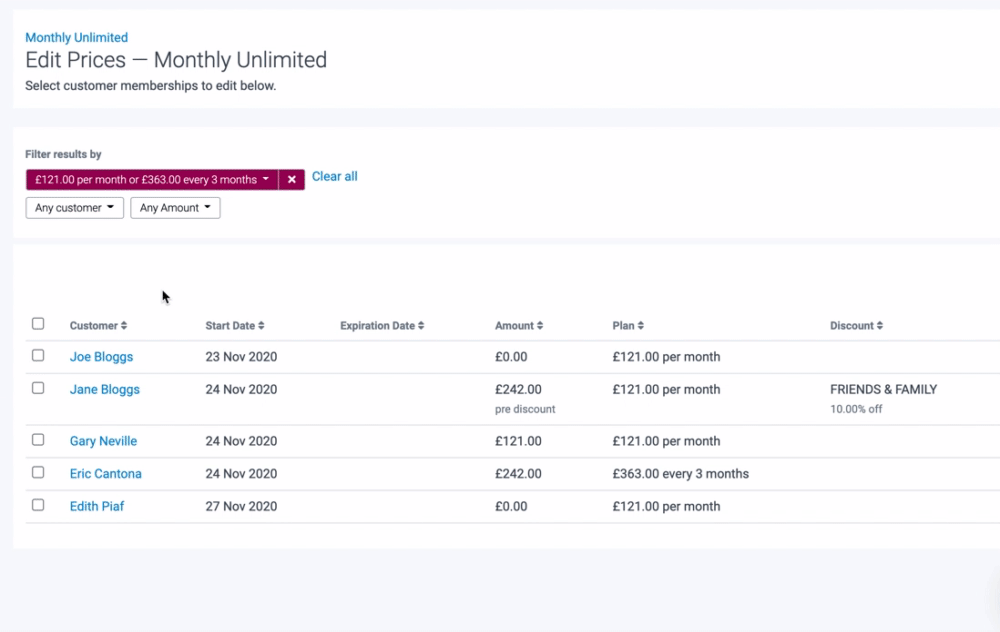Viewport: 1000px width, 632px height.
Task: Sort by Plan column sort icon
Action: point(641,326)
